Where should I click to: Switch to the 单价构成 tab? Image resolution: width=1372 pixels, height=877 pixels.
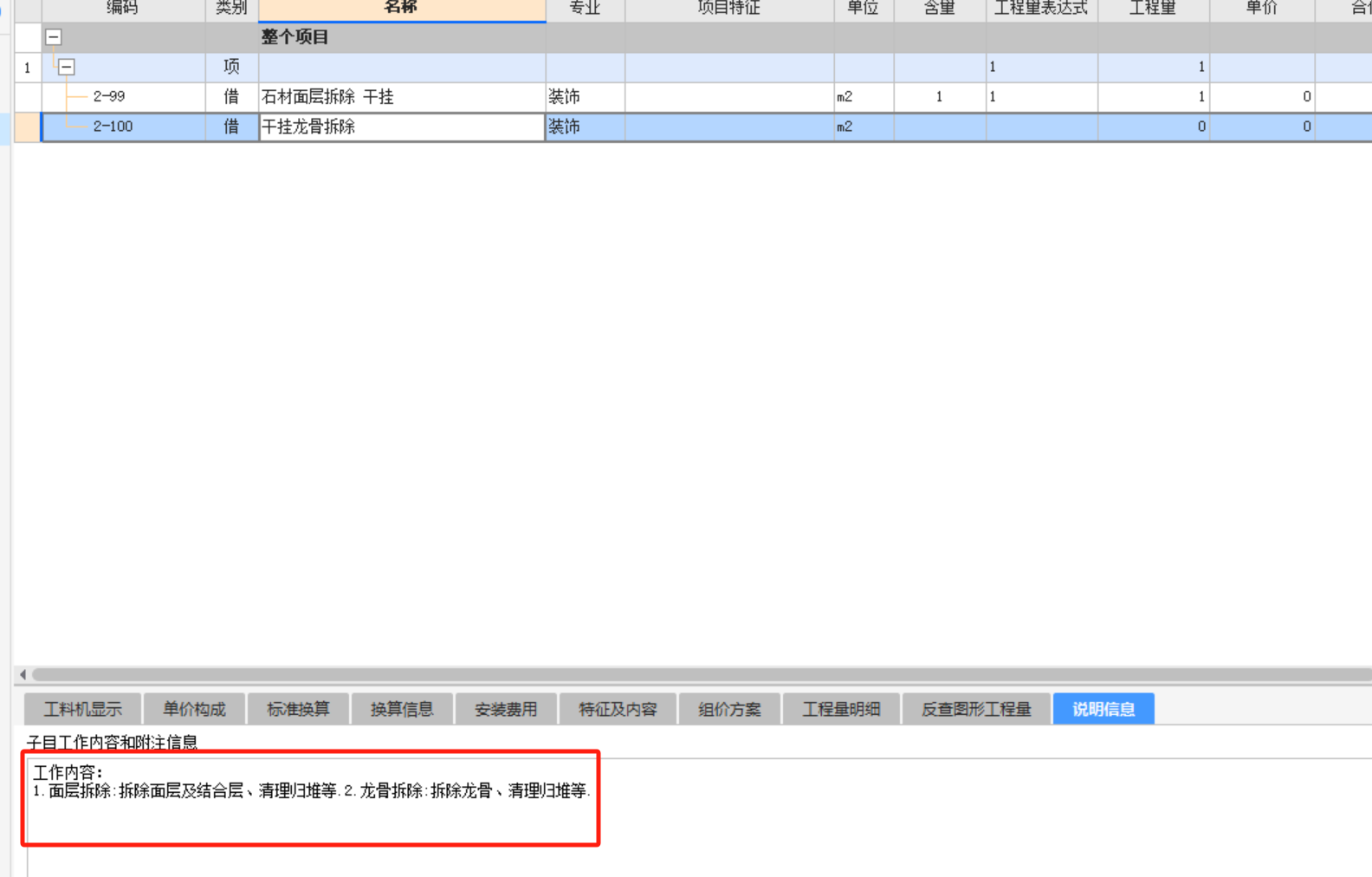[194, 709]
